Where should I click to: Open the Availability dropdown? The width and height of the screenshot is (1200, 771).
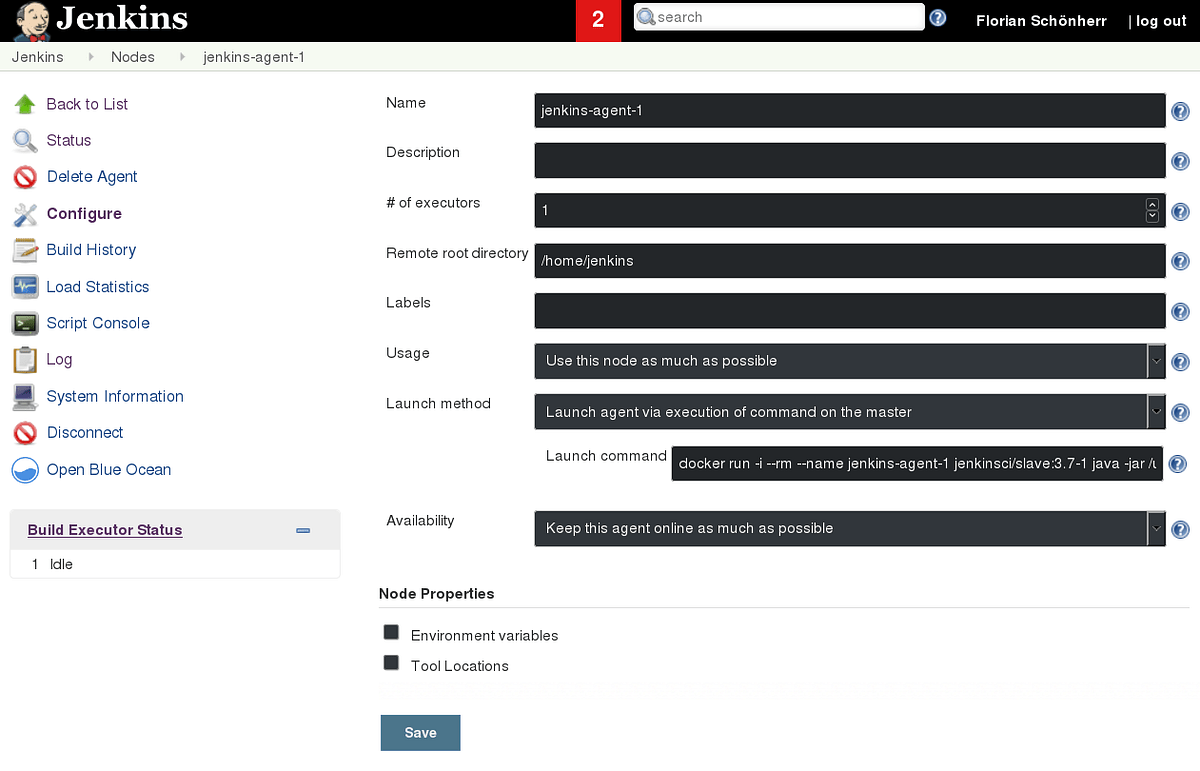[1155, 528]
